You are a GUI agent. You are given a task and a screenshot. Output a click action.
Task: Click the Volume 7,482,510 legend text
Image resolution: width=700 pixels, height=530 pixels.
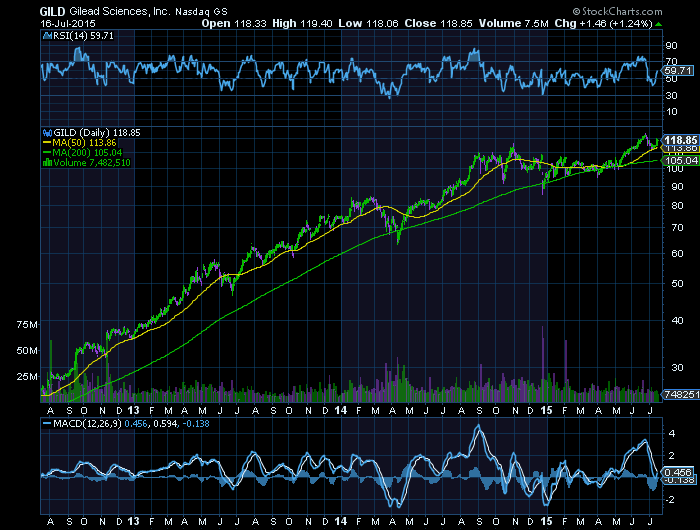(92, 163)
